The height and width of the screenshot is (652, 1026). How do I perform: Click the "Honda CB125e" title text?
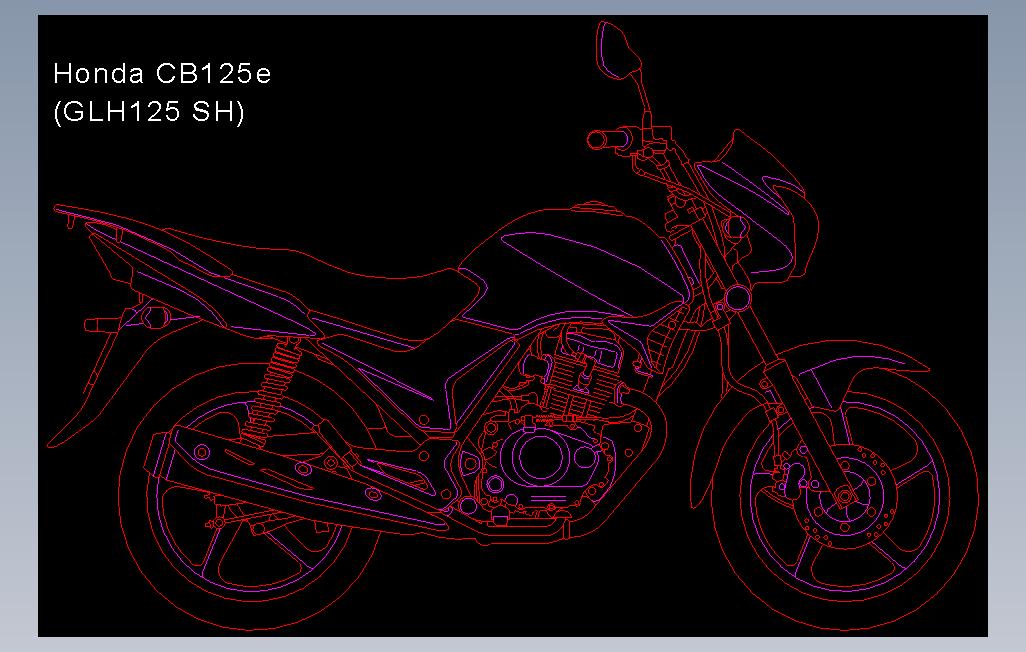pyautogui.click(x=162, y=73)
